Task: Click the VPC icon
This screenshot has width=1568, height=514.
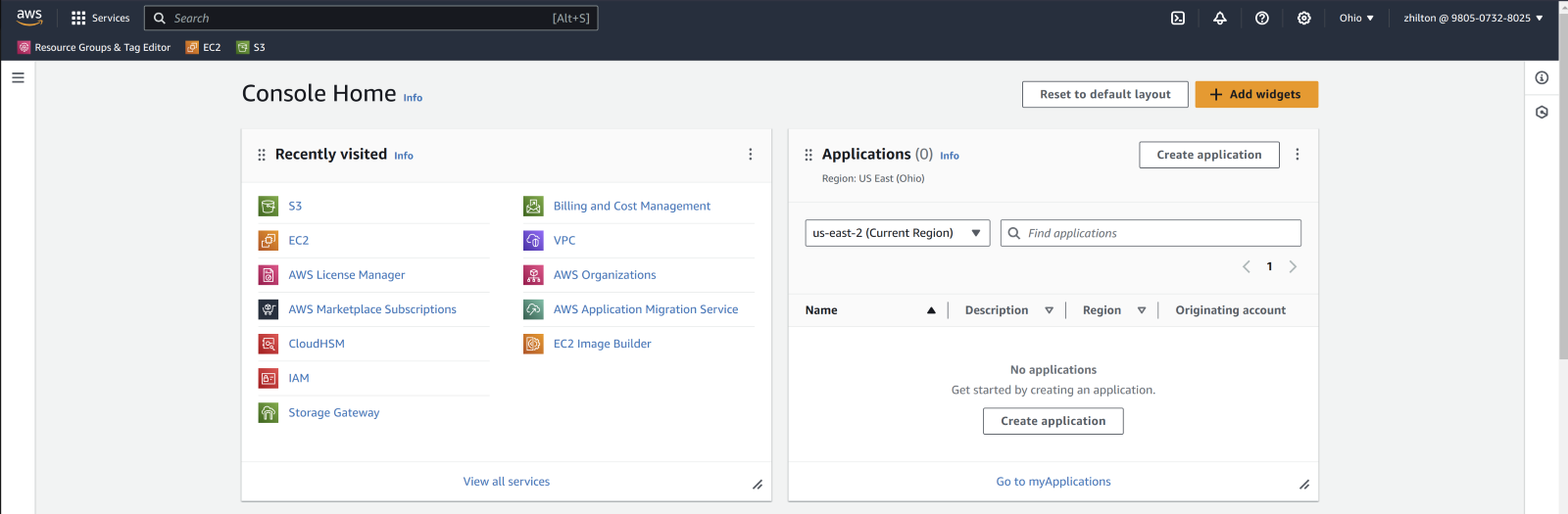Action: [x=533, y=240]
